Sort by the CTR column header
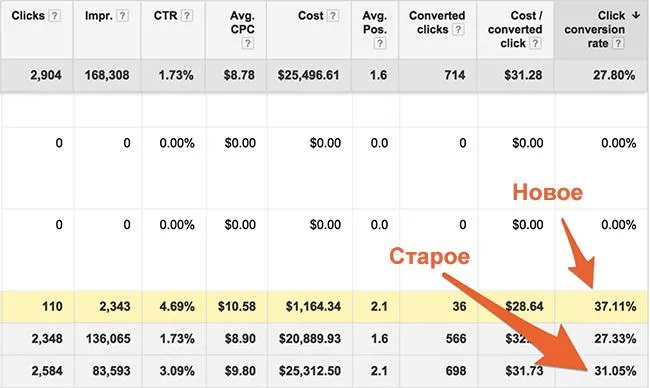This screenshot has height=388, width=650. [x=165, y=16]
